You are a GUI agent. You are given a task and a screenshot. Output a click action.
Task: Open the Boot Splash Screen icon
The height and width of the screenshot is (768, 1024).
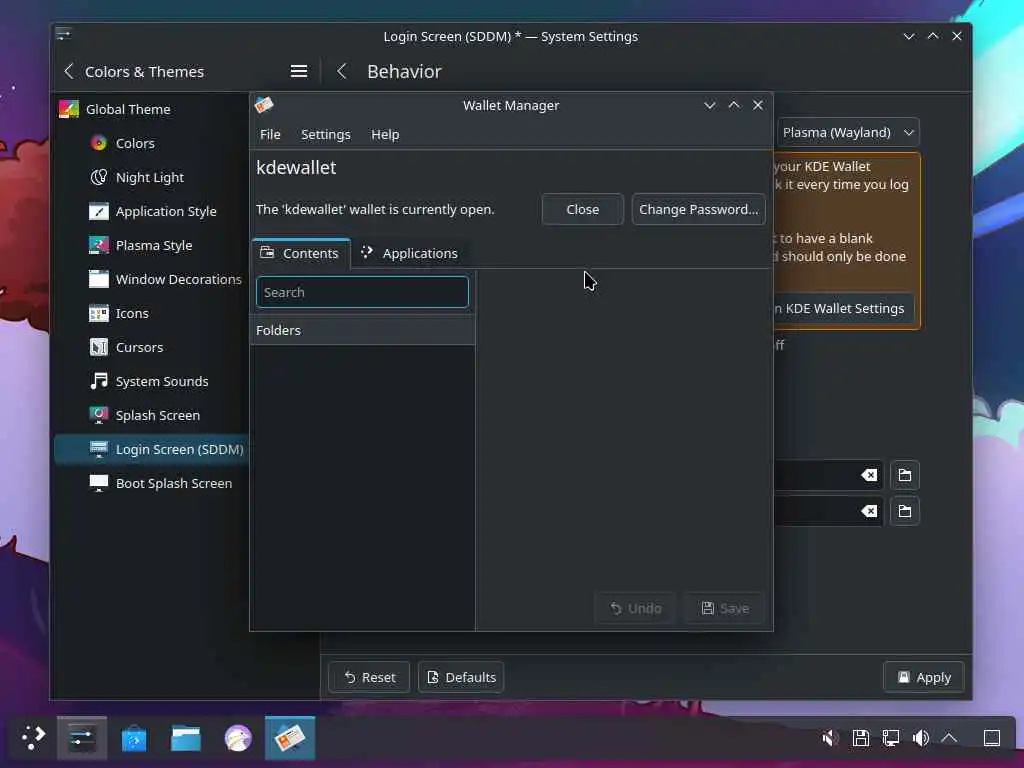99,483
